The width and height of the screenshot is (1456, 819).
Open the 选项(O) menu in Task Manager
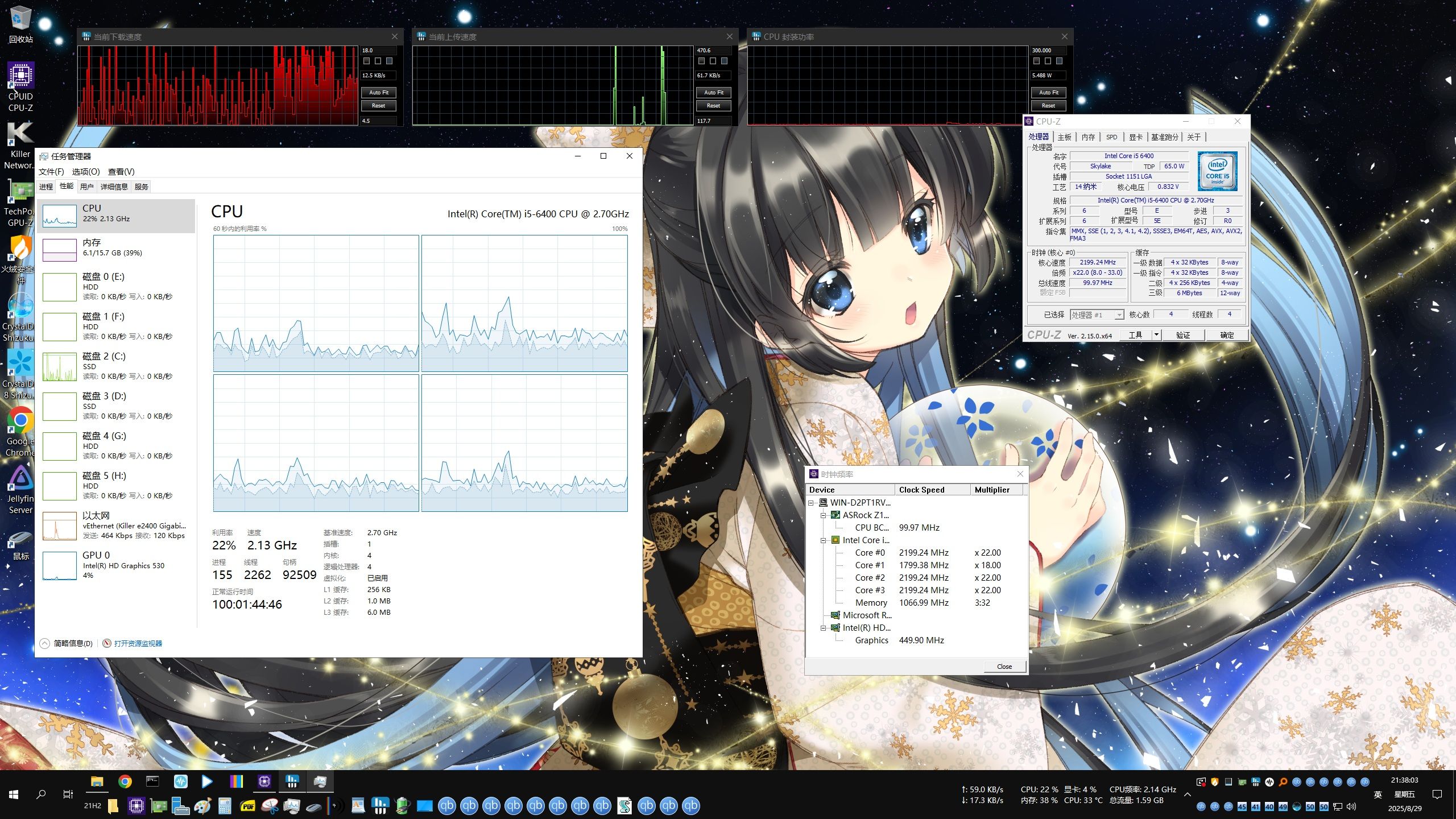pos(85,172)
